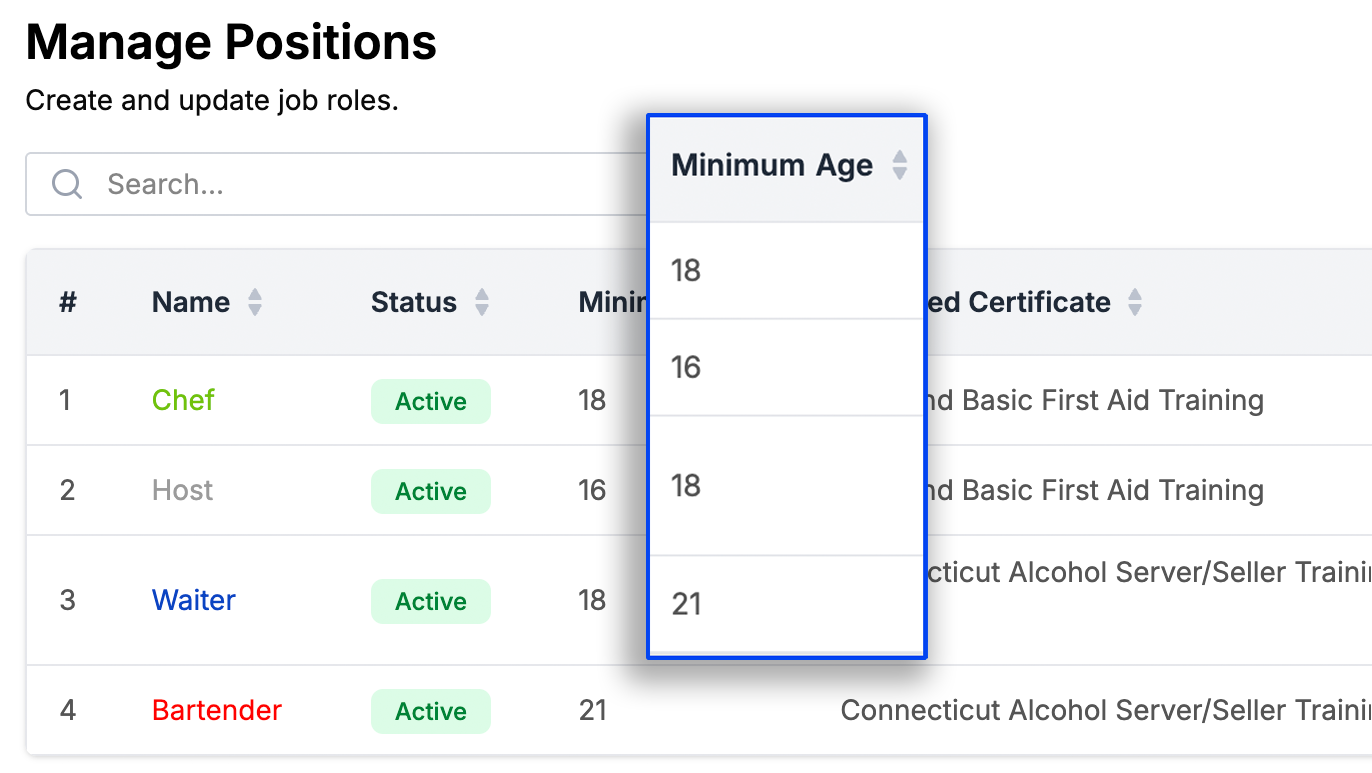1372x773 pixels.
Task: Click the magnifier icon in the search box
Action: coord(67,184)
